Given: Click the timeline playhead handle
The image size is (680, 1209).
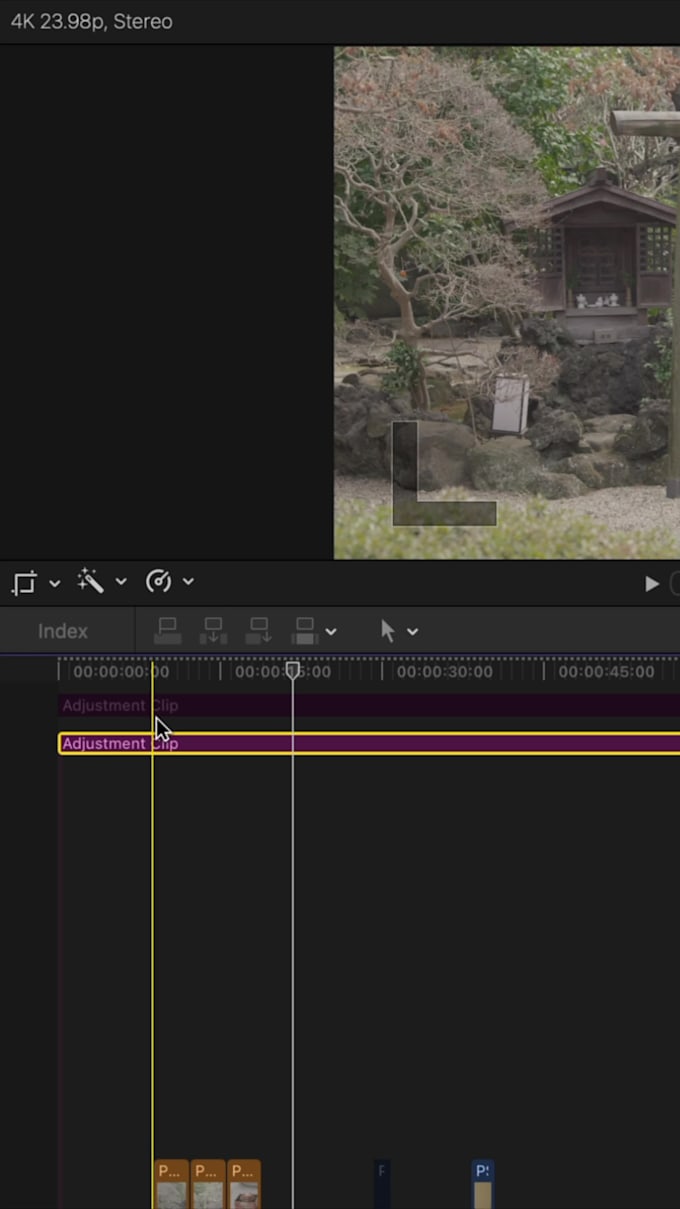Looking at the screenshot, I should [x=293, y=670].
